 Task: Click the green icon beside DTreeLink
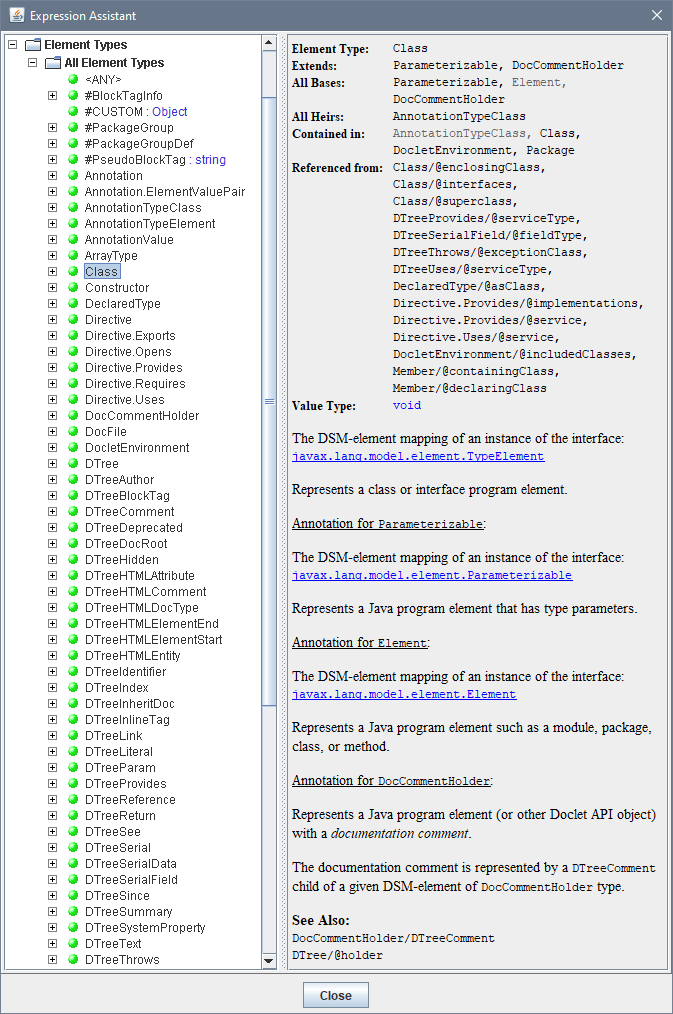click(73, 736)
